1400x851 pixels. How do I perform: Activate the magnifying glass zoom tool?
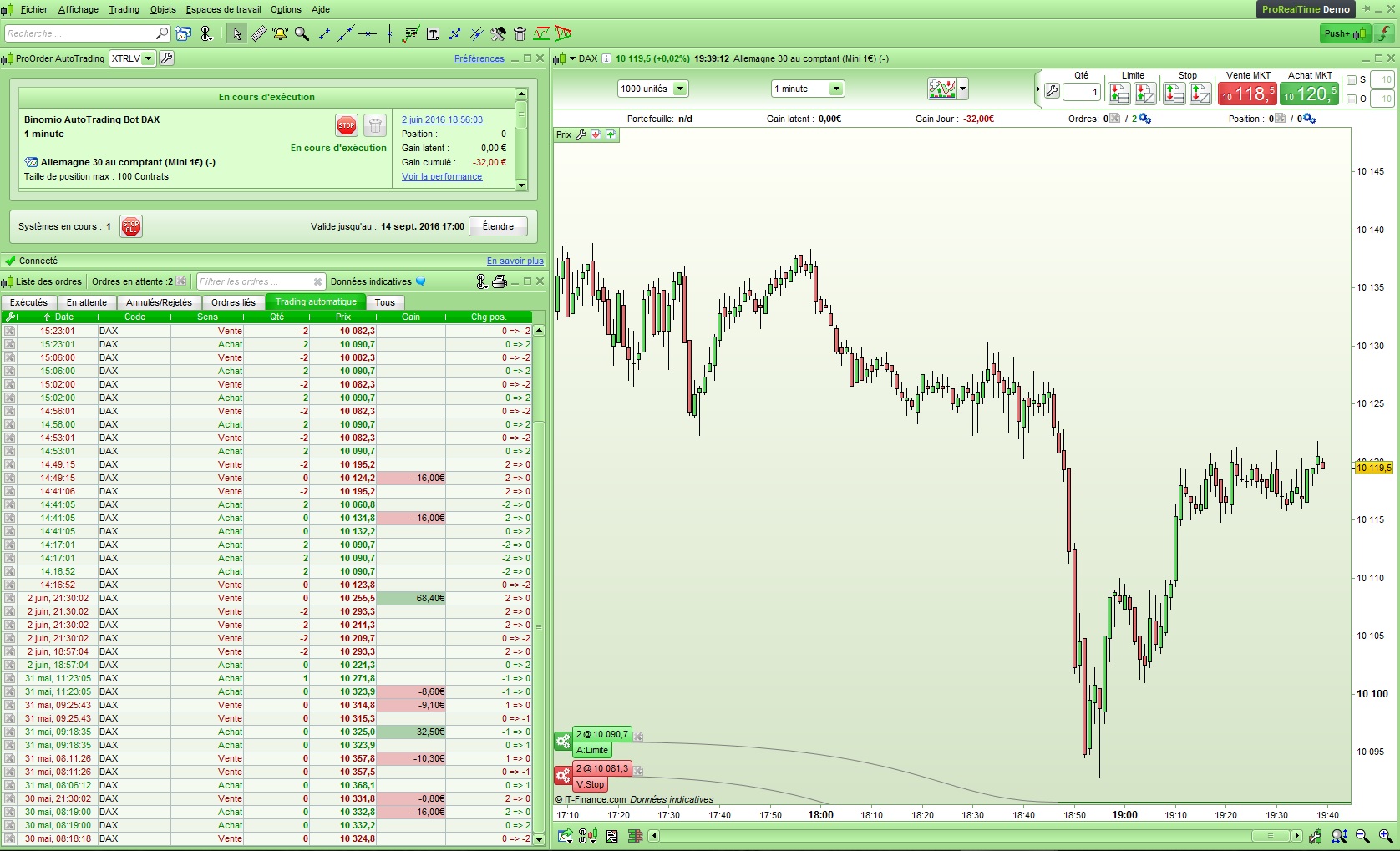point(302,33)
